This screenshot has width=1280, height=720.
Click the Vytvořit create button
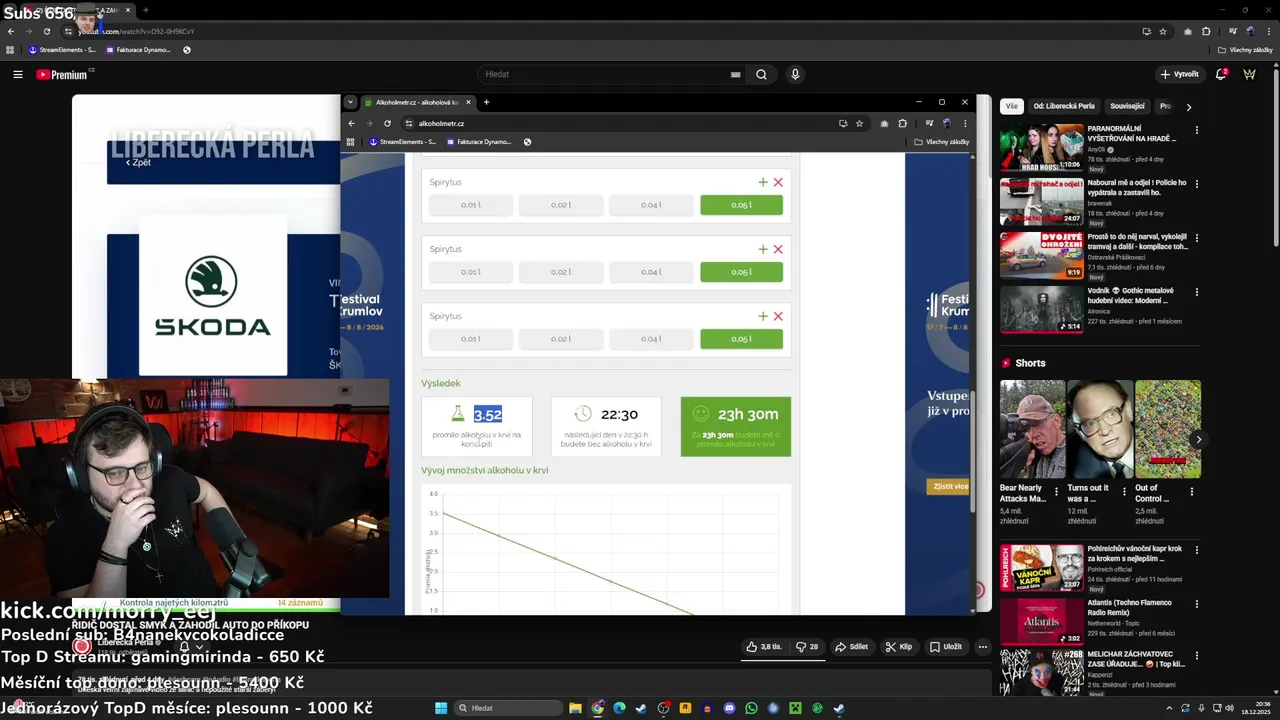tap(1180, 74)
